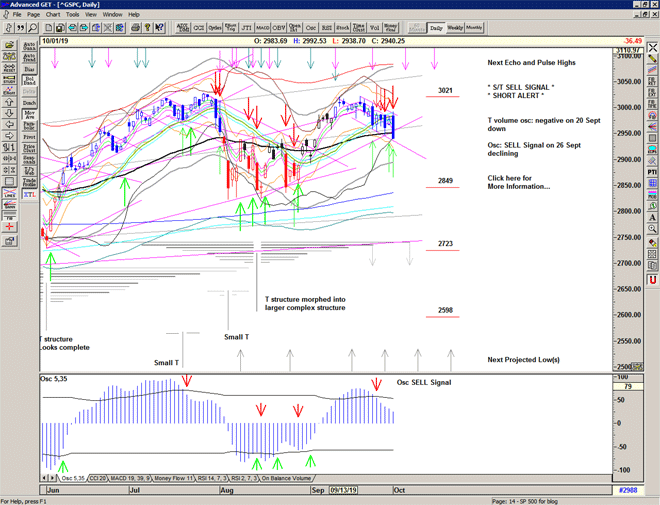Image resolution: width=660 pixels, height=505 pixels.
Task: Select the MACD indicator toolbar button
Action: coord(262,28)
